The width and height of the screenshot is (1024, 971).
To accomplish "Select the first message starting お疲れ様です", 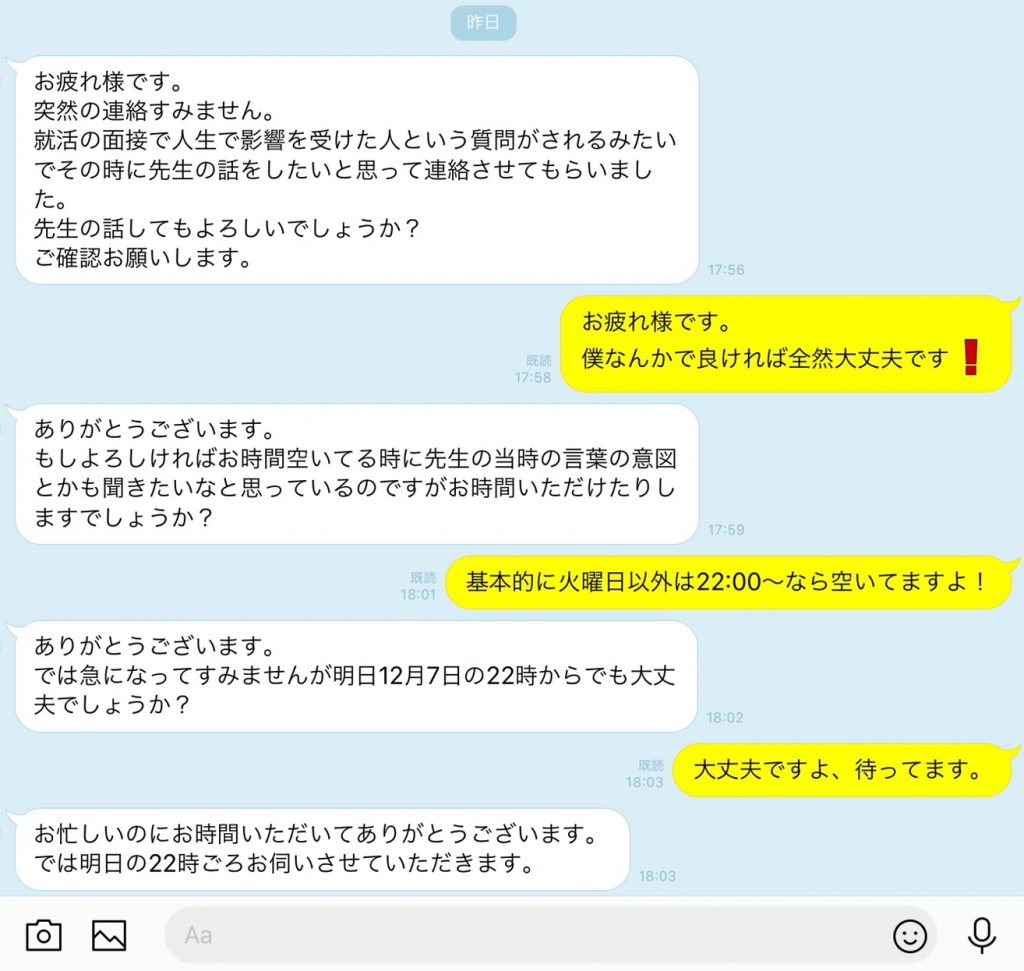I will click(357, 170).
